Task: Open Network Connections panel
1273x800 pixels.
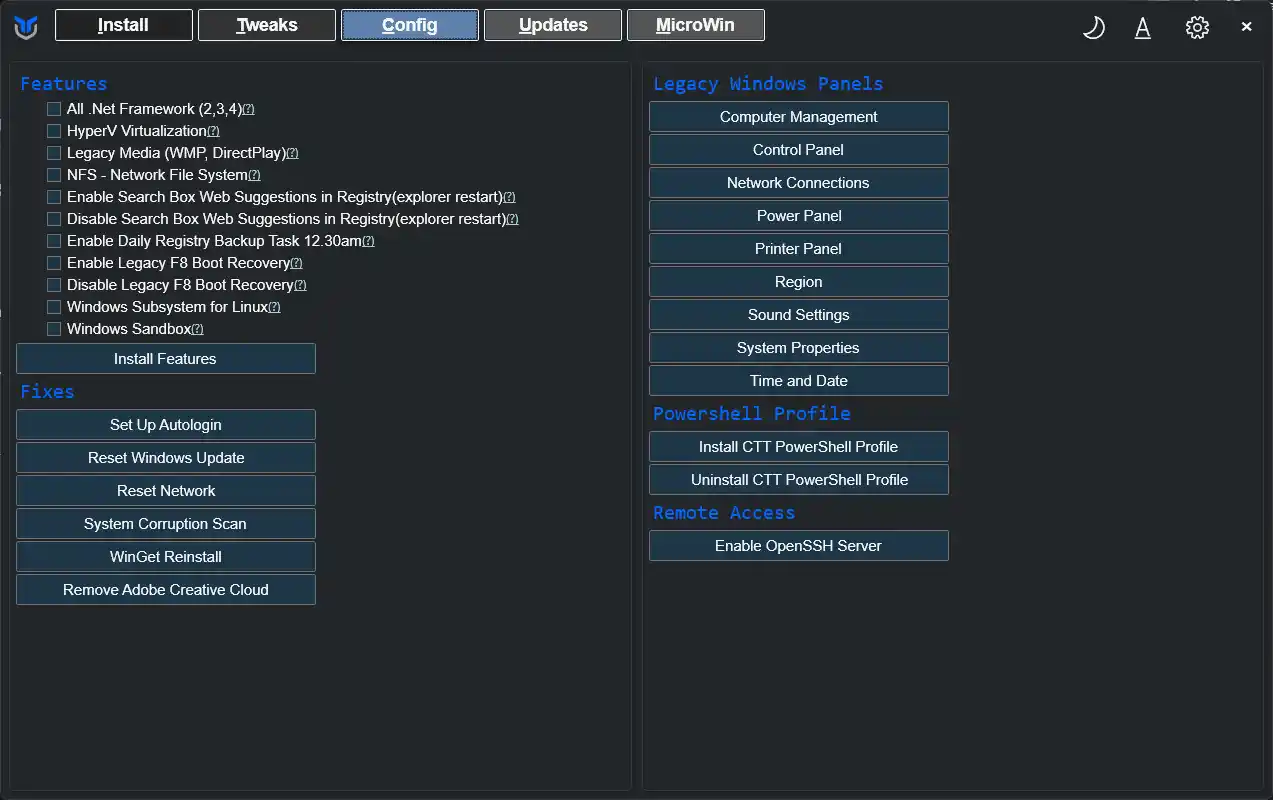Action: pos(799,183)
